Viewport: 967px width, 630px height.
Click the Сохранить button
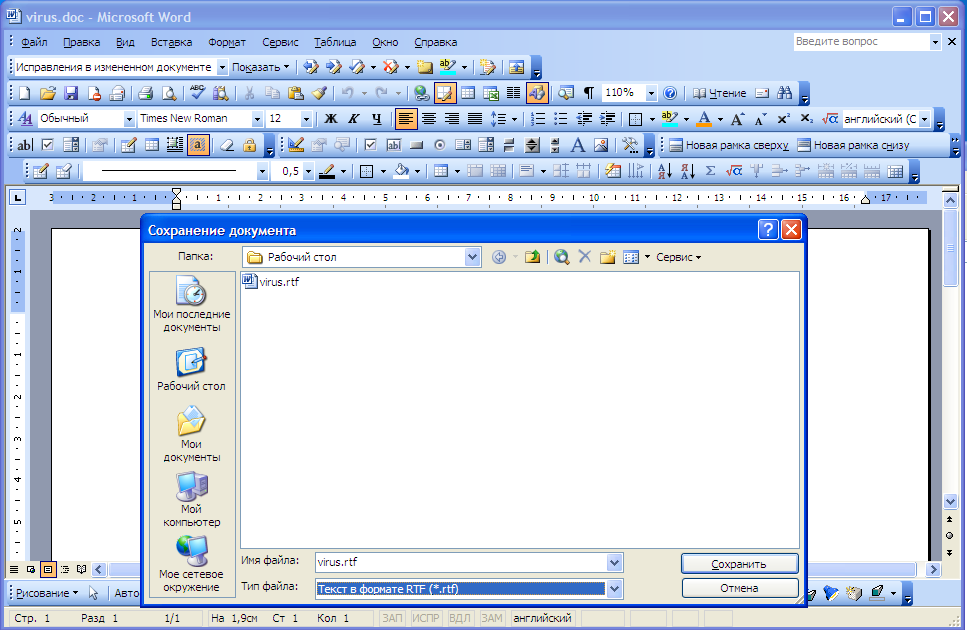click(x=739, y=564)
